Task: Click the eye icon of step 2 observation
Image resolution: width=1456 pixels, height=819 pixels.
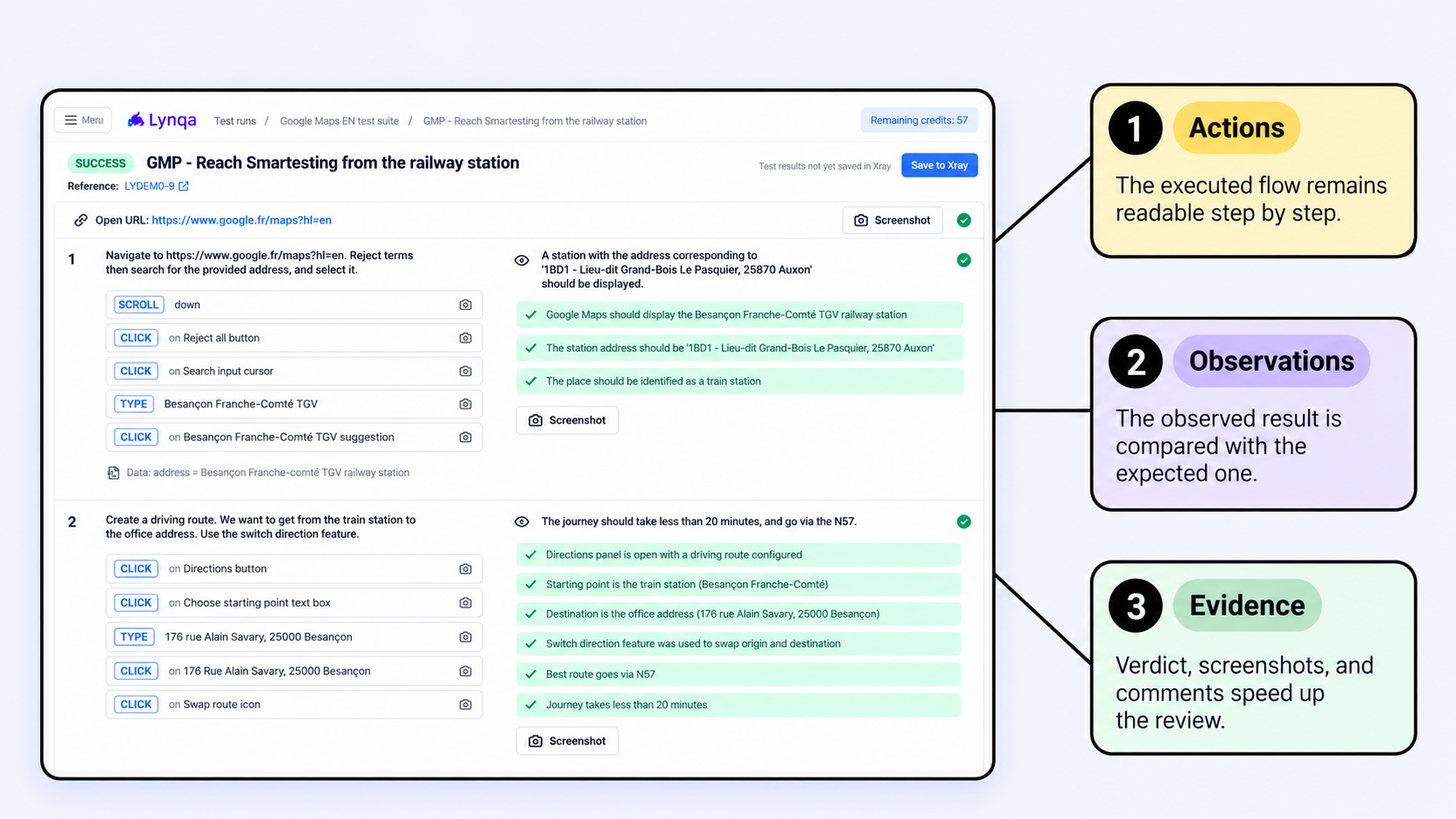Action: [x=522, y=521]
